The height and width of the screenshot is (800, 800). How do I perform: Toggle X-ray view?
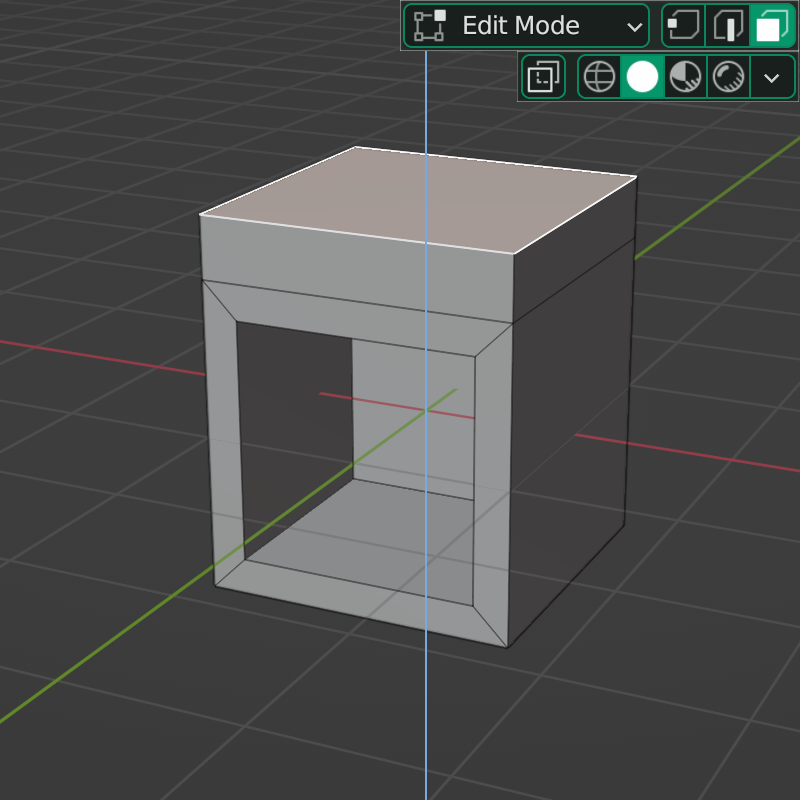[x=543, y=77]
